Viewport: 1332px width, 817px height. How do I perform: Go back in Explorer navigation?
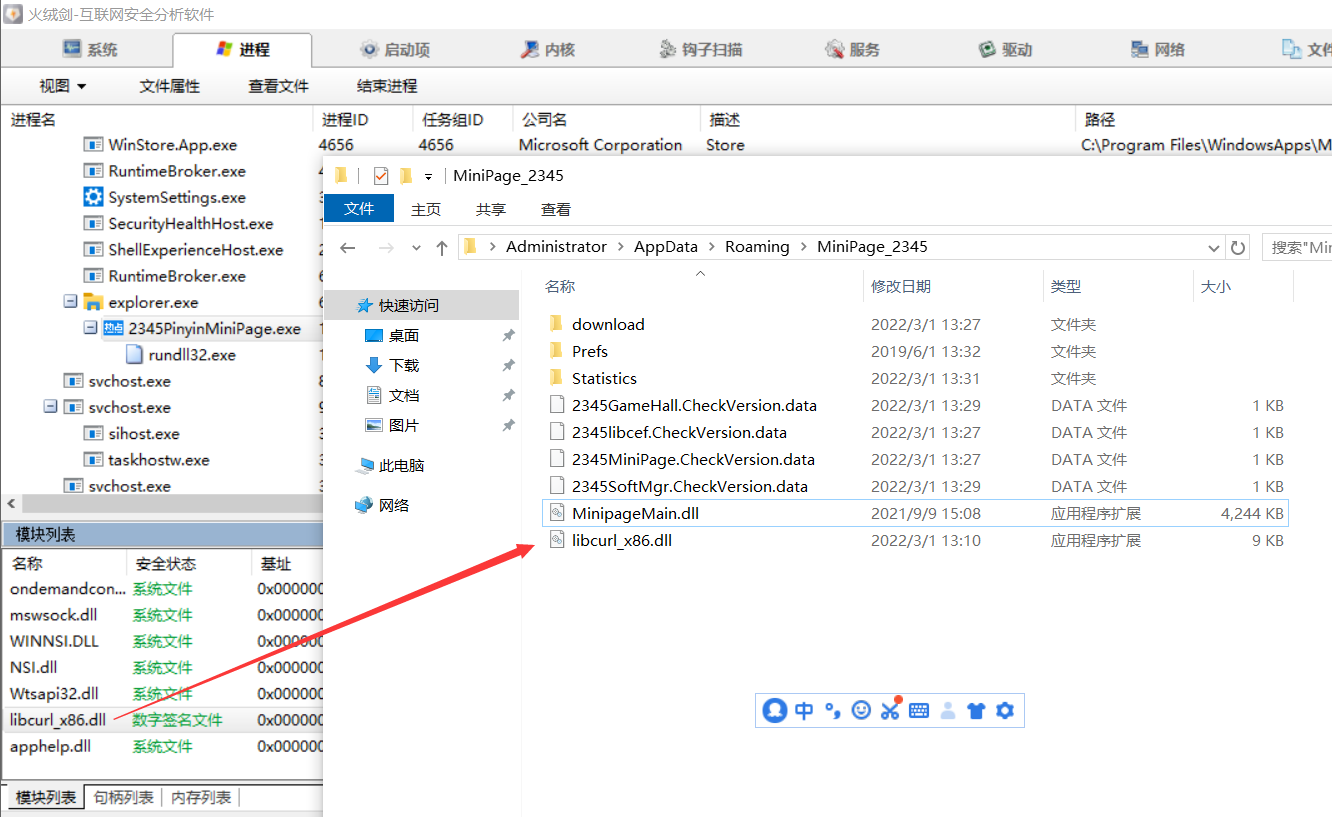(x=347, y=247)
